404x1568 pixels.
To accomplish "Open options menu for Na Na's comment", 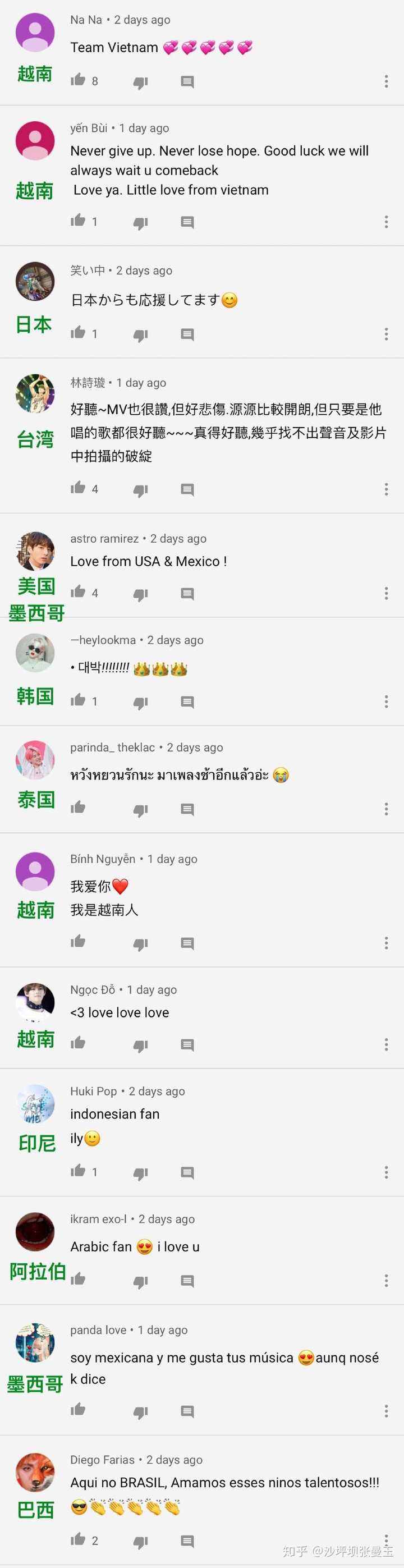I will 387,81.
